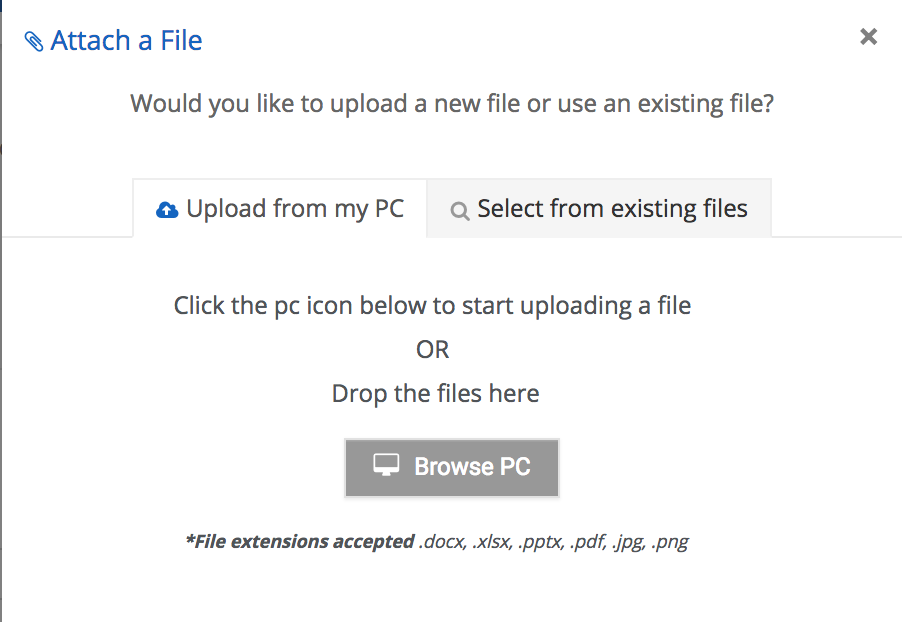Click the 'Click the pc icon below' instruction
Viewport: 902px width, 622px height.
[432, 306]
